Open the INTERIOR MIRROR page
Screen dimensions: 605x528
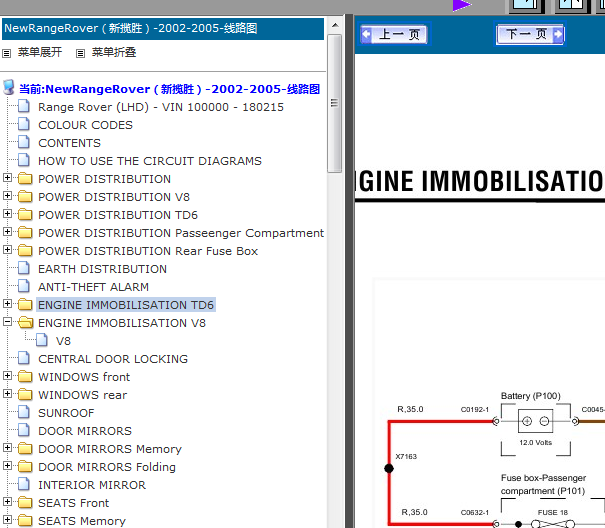coord(92,485)
